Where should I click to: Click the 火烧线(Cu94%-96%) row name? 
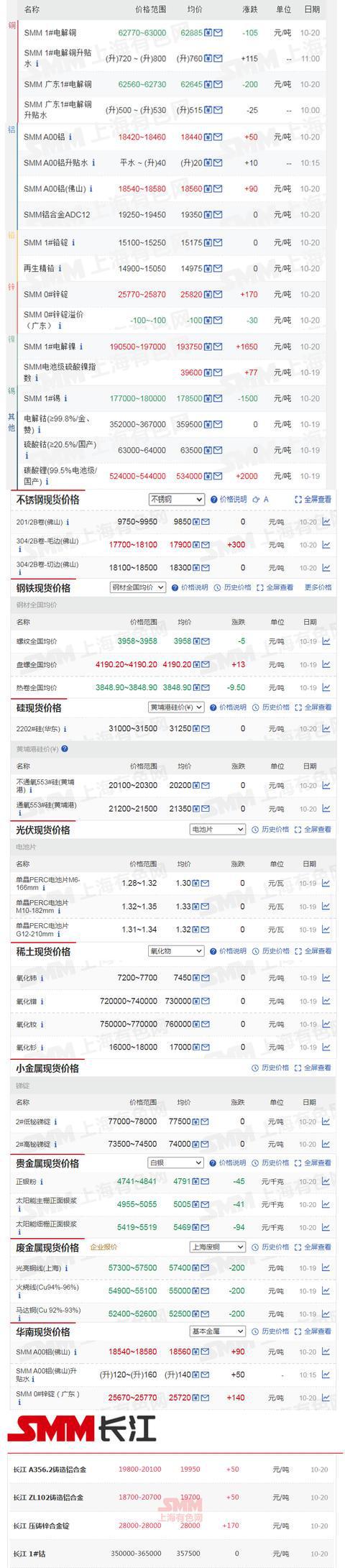48,1287
